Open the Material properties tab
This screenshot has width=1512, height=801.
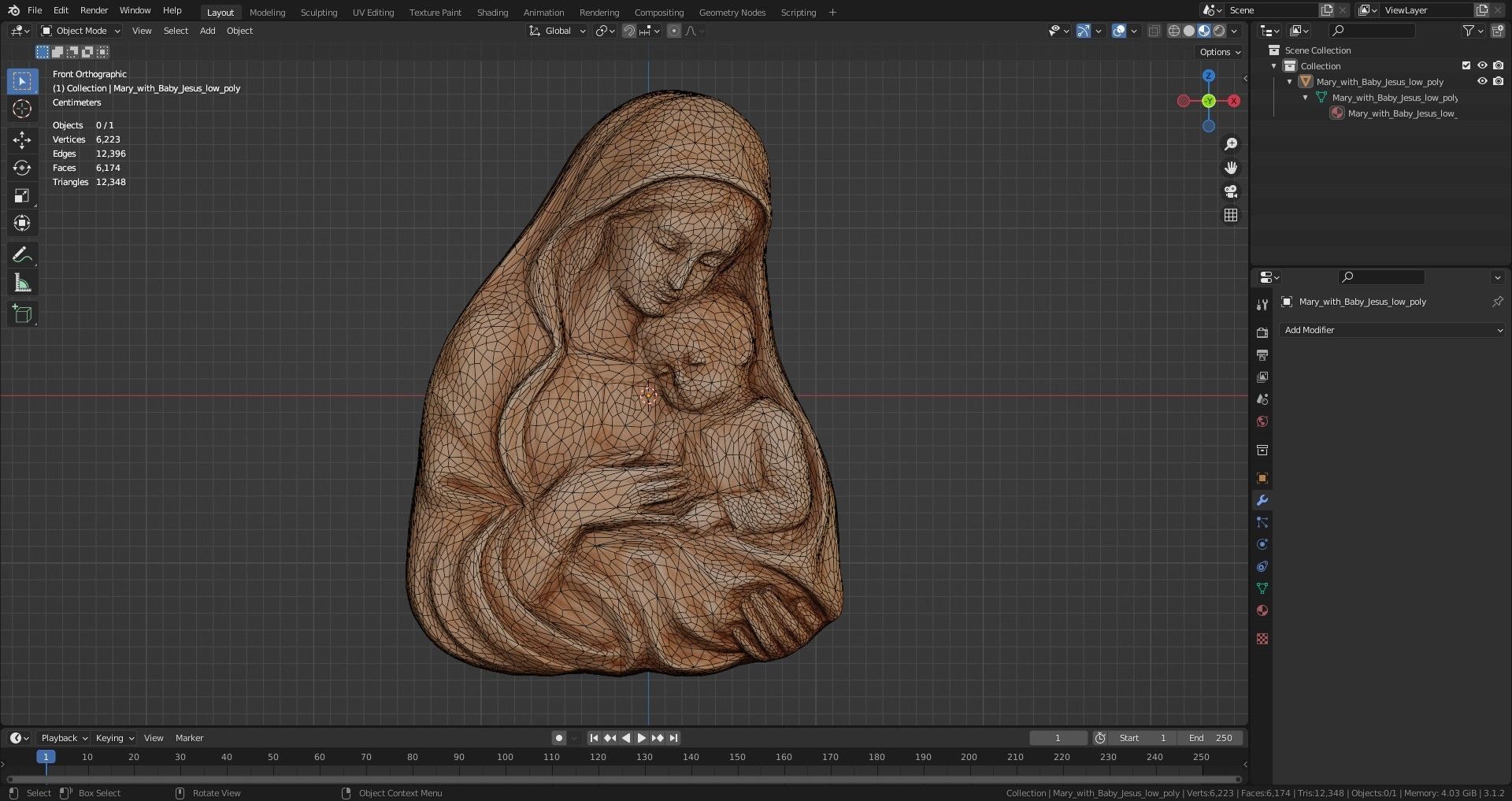tap(1262, 610)
